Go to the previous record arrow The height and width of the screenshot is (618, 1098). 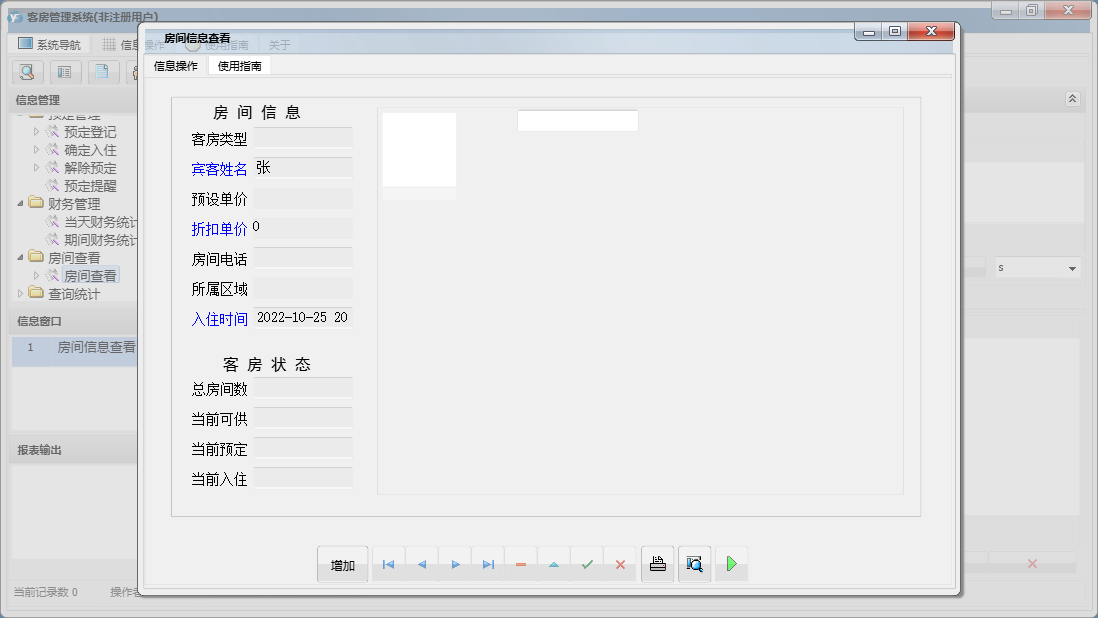[x=422, y=564]
